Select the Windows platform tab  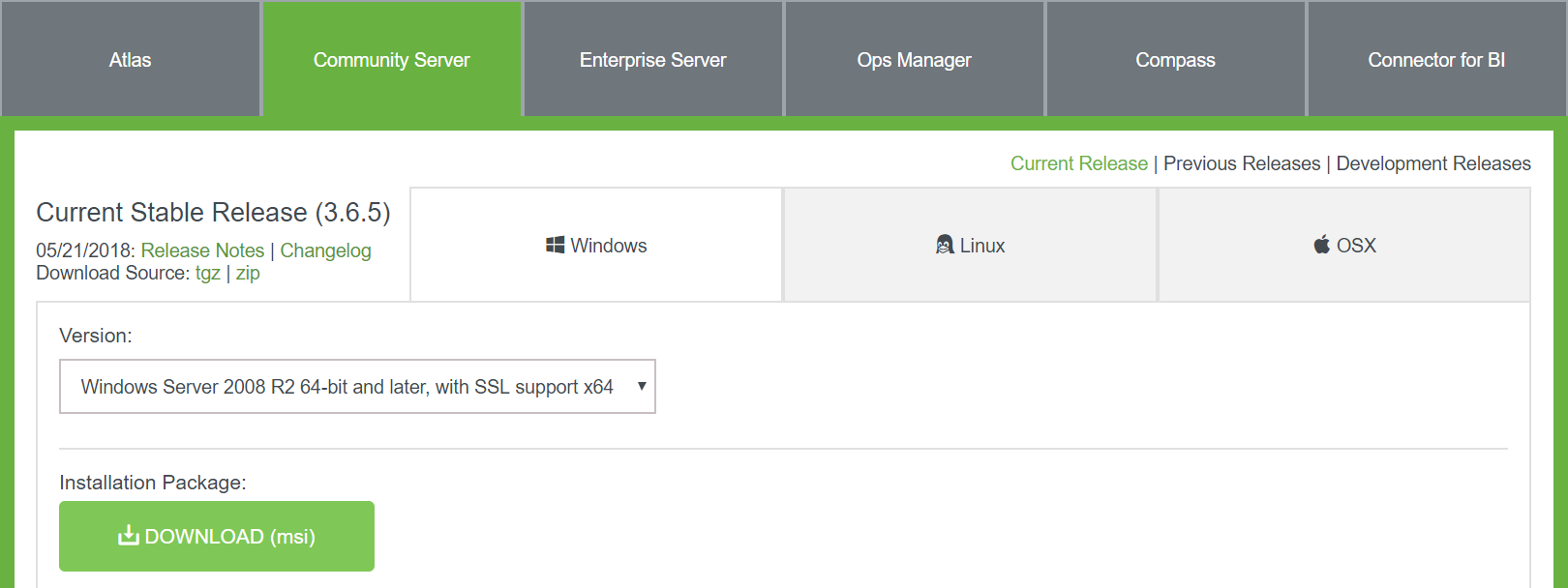596,245
